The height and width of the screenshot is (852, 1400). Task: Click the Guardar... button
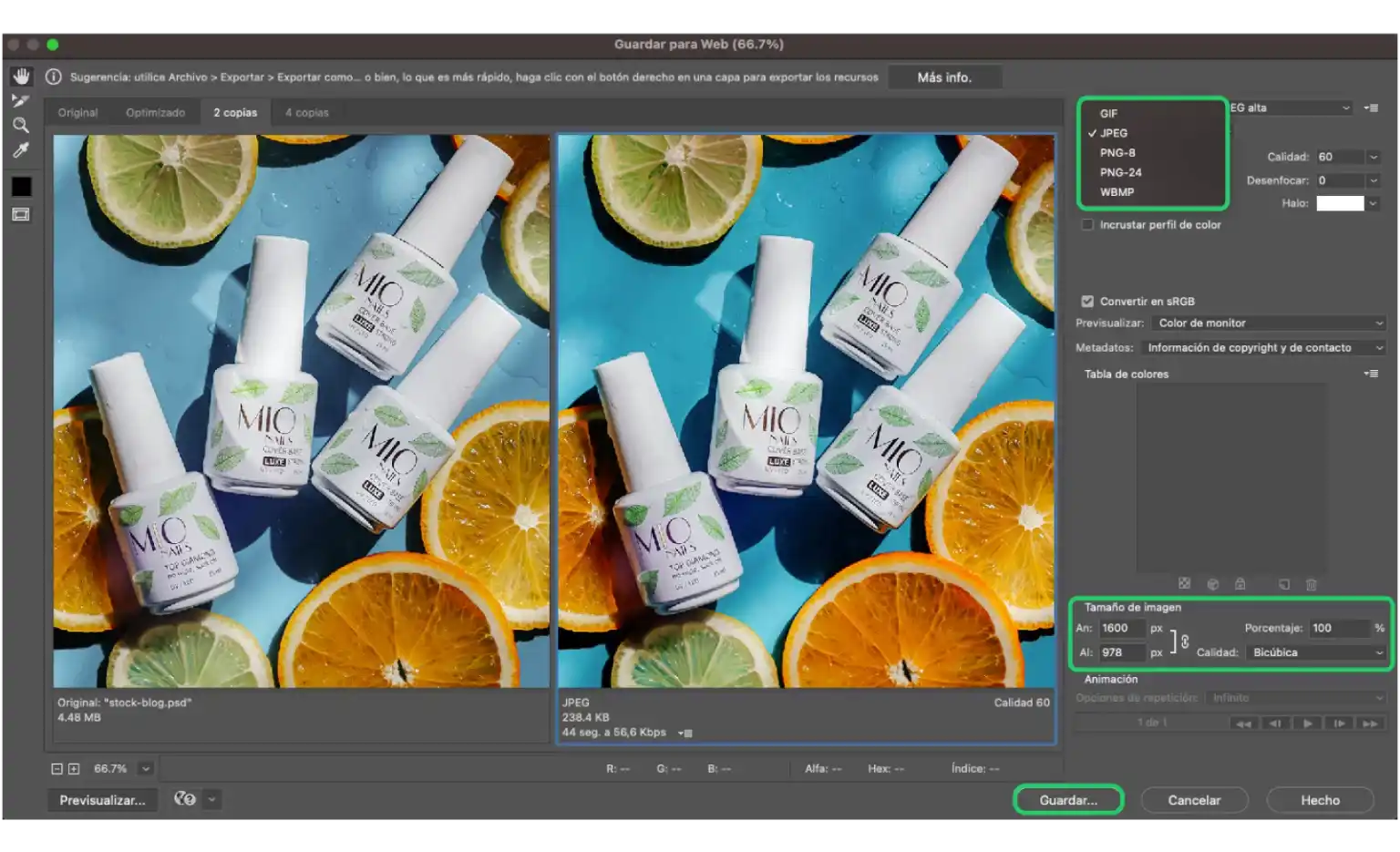(x=1068, y=800)
